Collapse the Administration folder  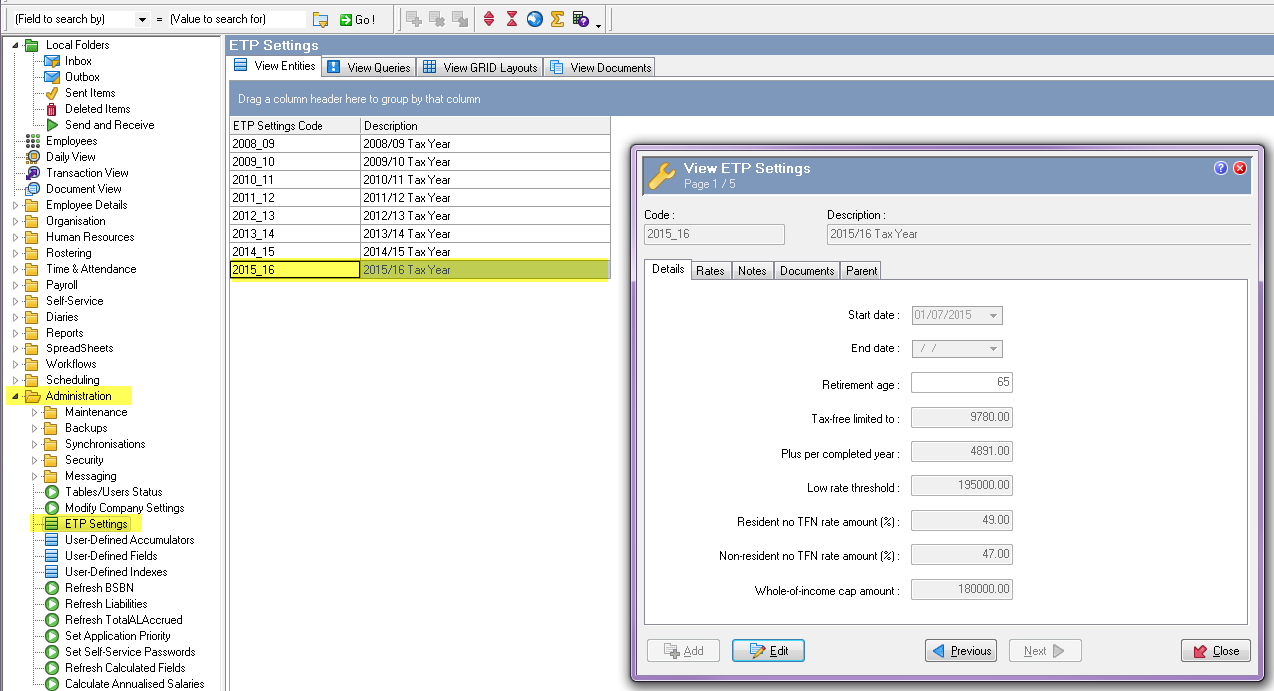(15, 396)
